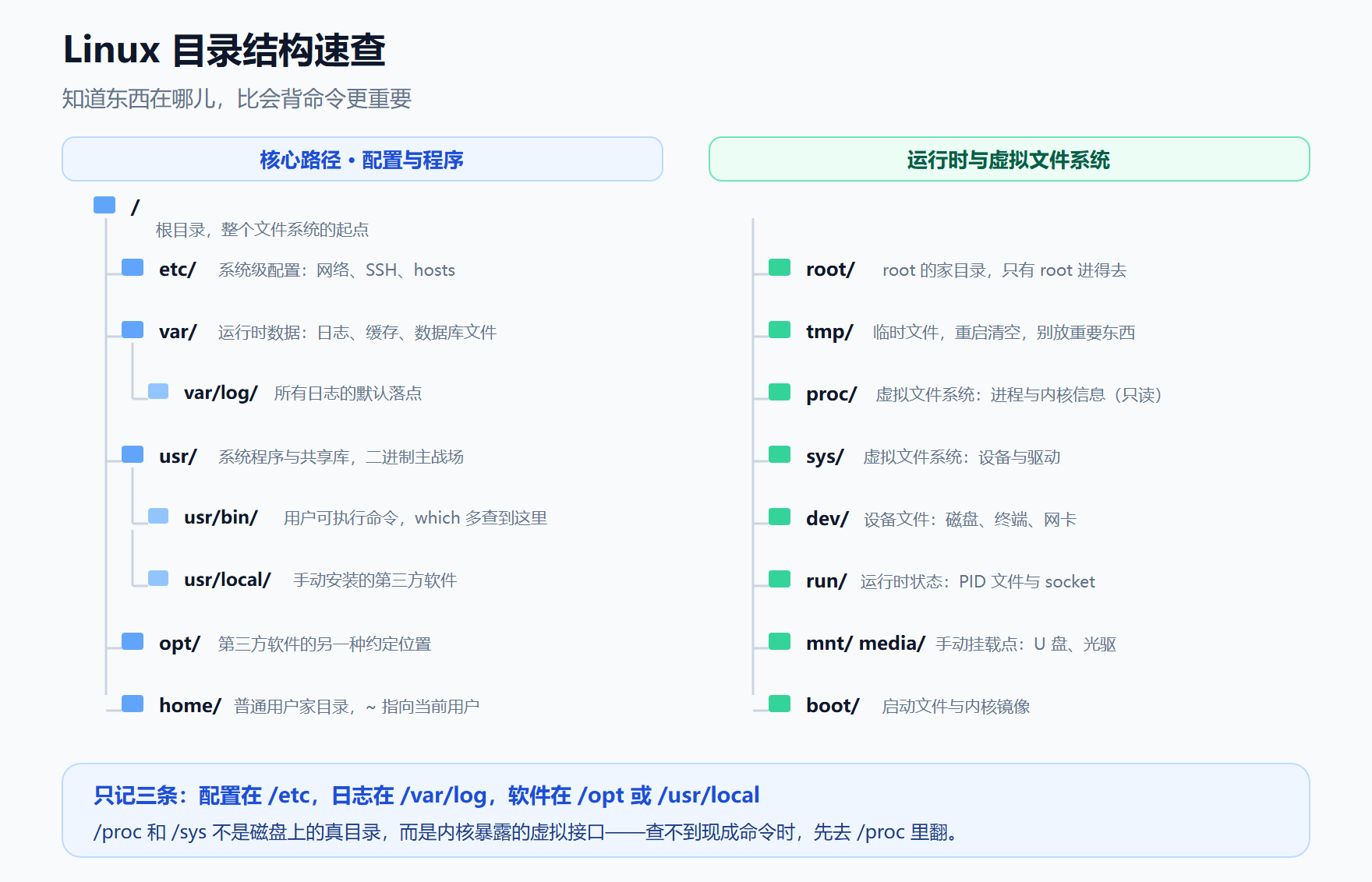Click the blue folder icon for root /

[x=104, y=205]
